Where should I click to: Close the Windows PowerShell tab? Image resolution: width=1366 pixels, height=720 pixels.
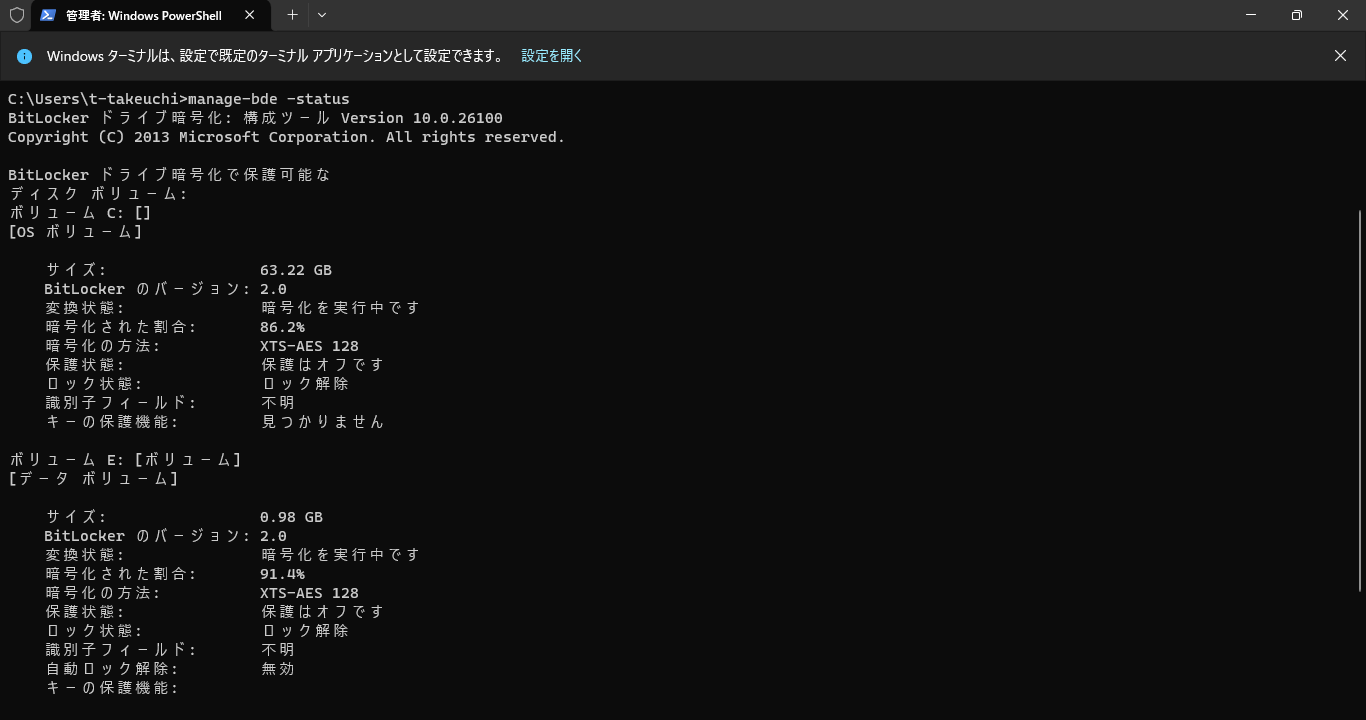[250, 15]
